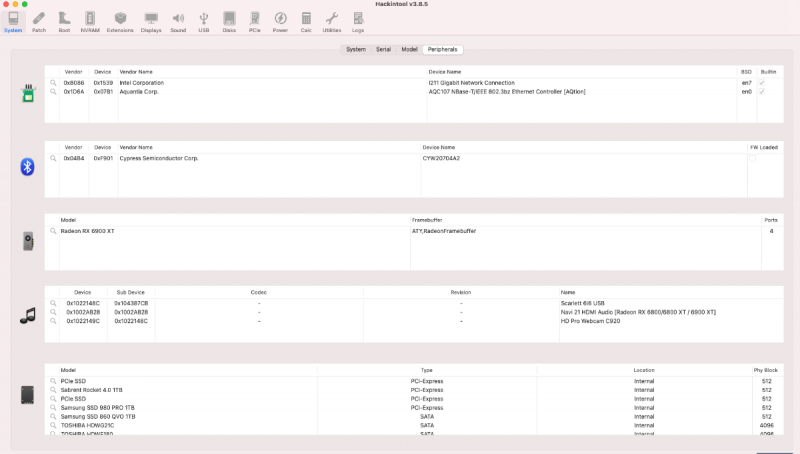Open the Calc toolbar section

pyautogui.click(x=306, y=22)
